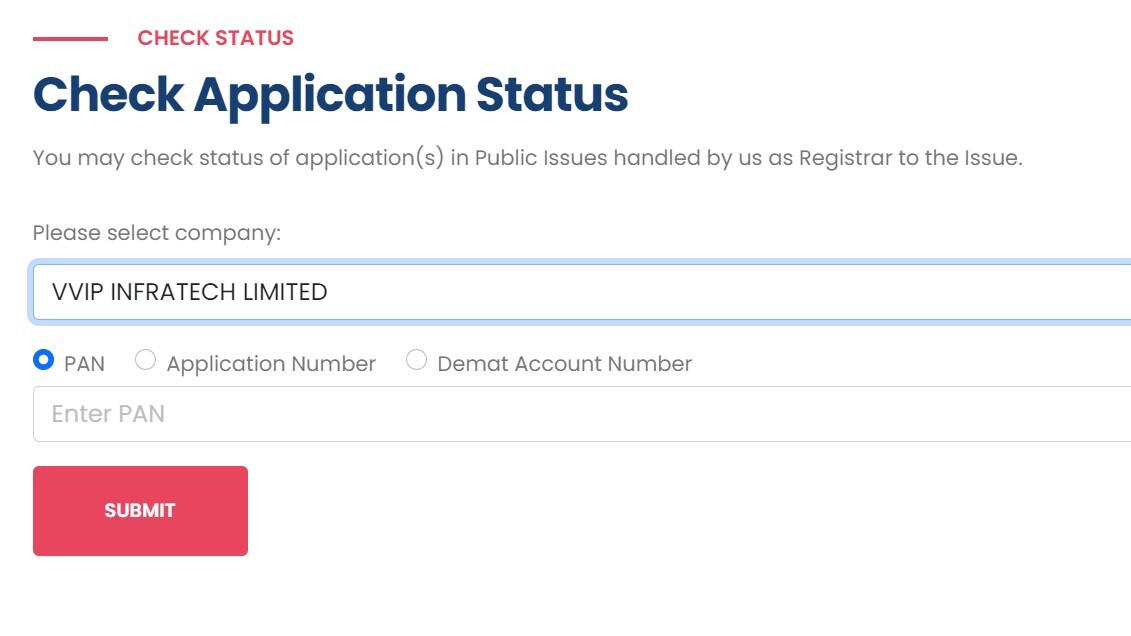Click the red line beside CHECK STATUS

click(70, 39)
